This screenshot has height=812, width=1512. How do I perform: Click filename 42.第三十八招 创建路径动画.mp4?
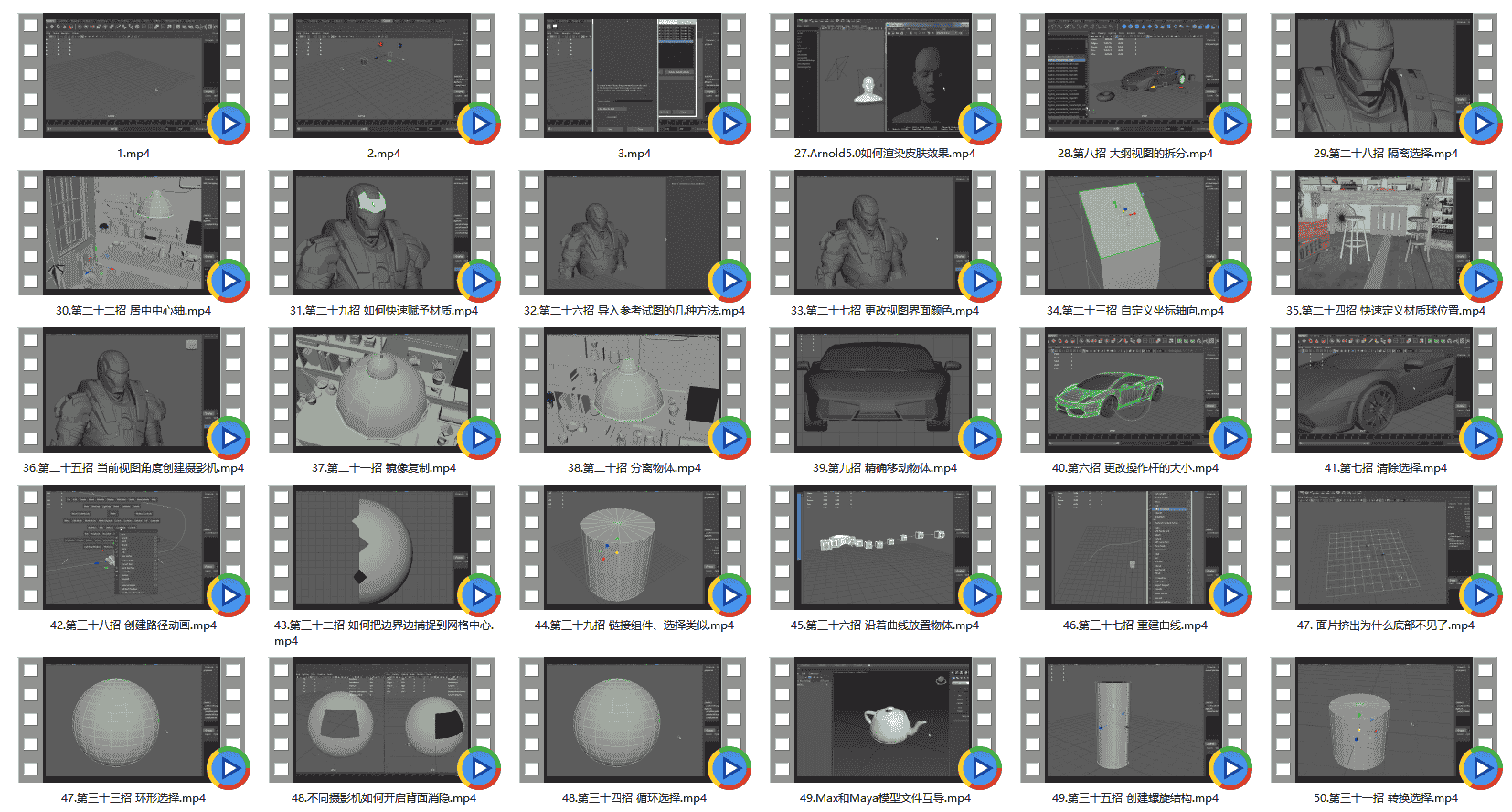click(x=133, y=625)
